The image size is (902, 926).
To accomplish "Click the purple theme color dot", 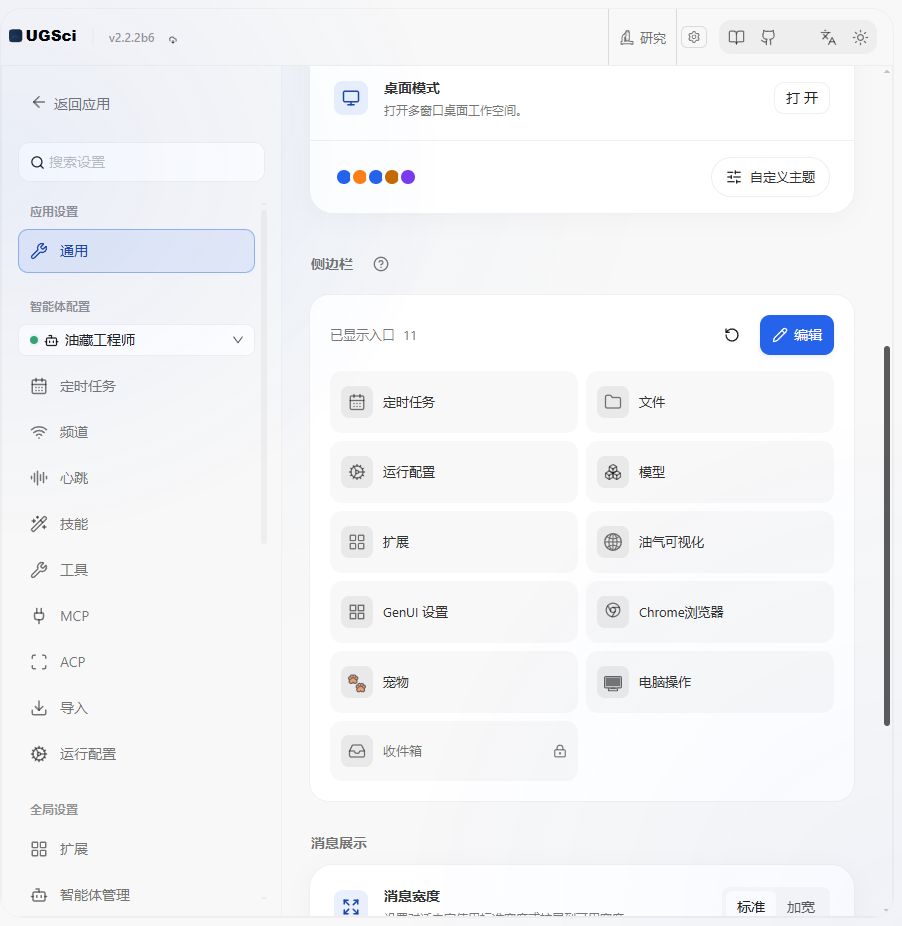I will coord(408,177).
